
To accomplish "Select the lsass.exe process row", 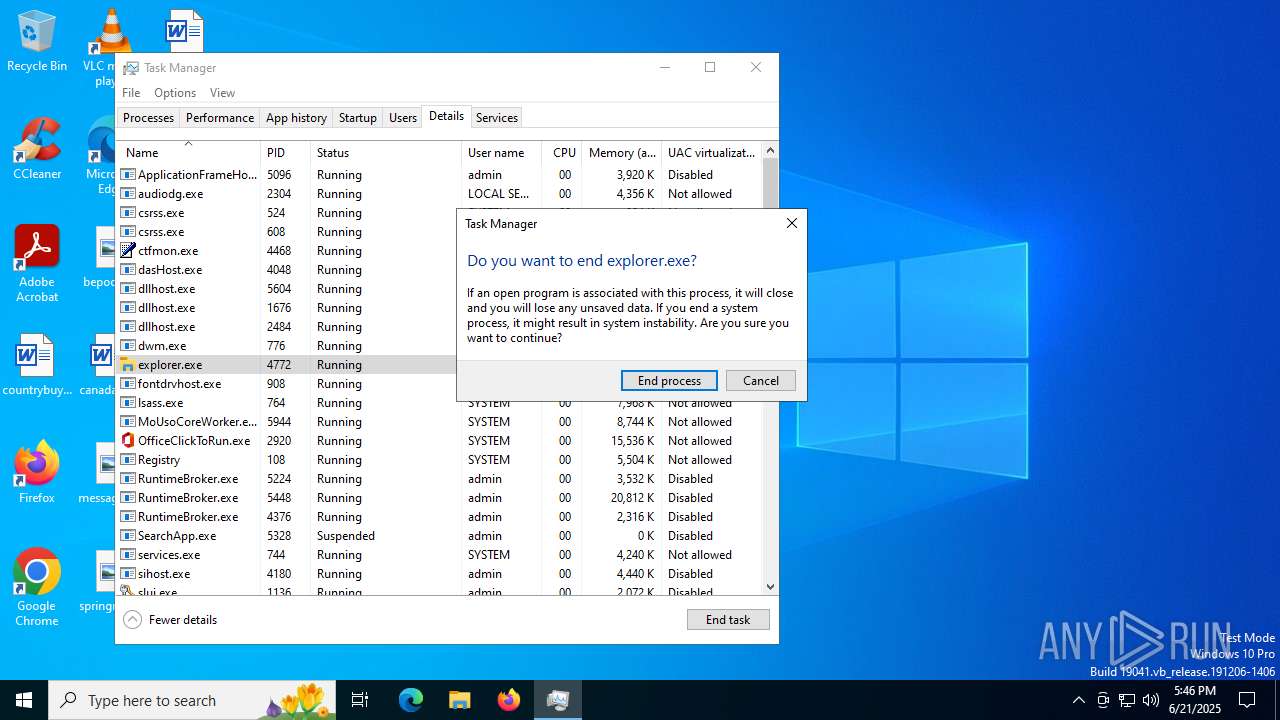I will tap(440, 403).
